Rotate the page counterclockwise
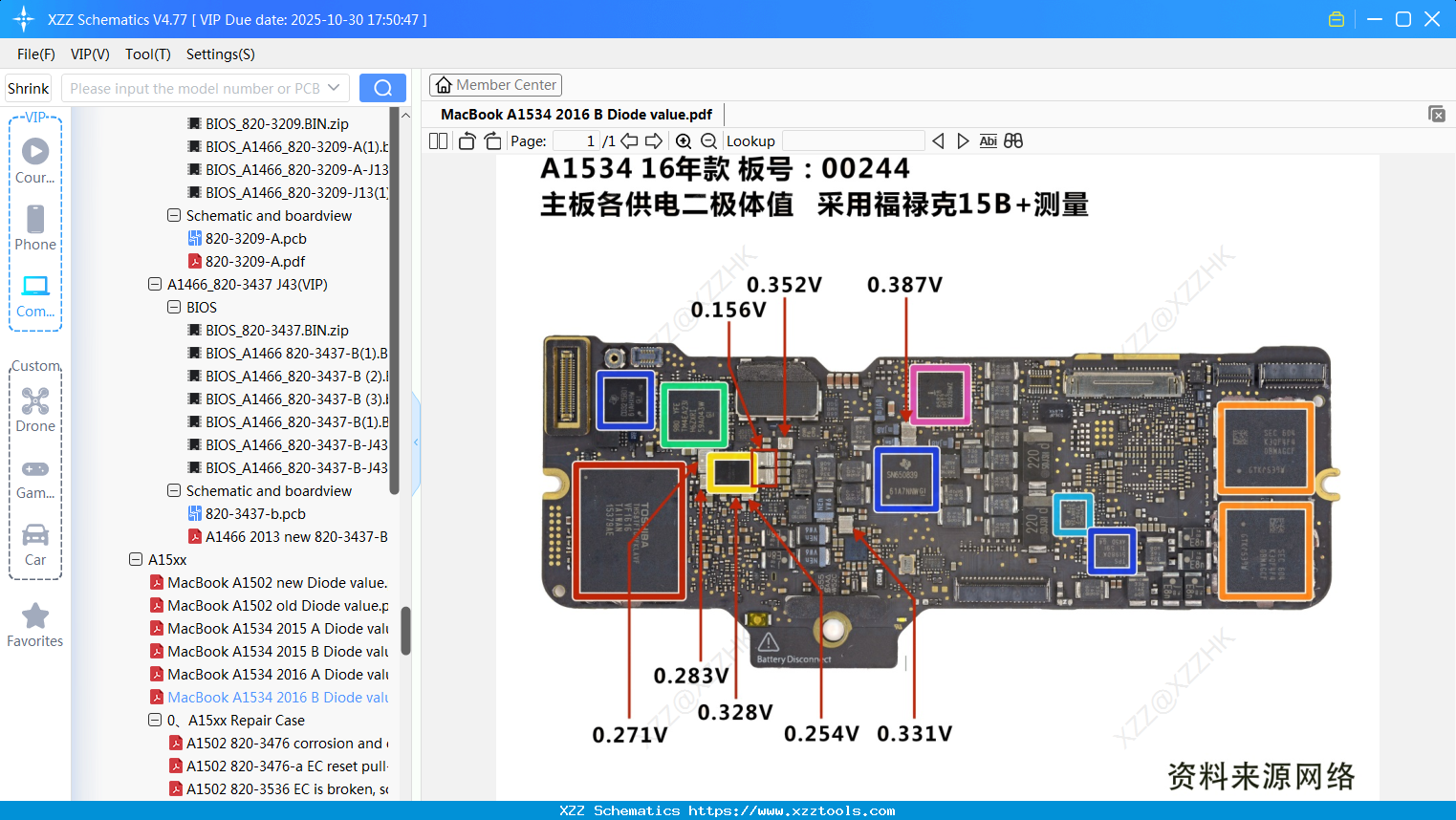 (467, 140)
